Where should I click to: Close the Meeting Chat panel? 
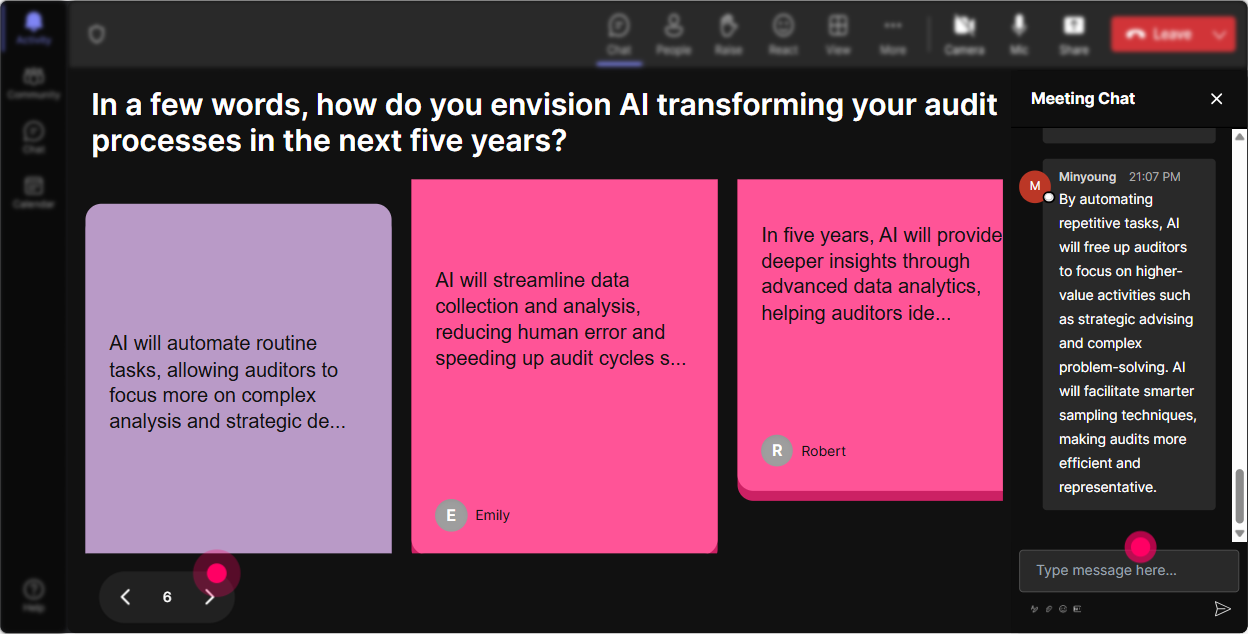coord(1217,98)
